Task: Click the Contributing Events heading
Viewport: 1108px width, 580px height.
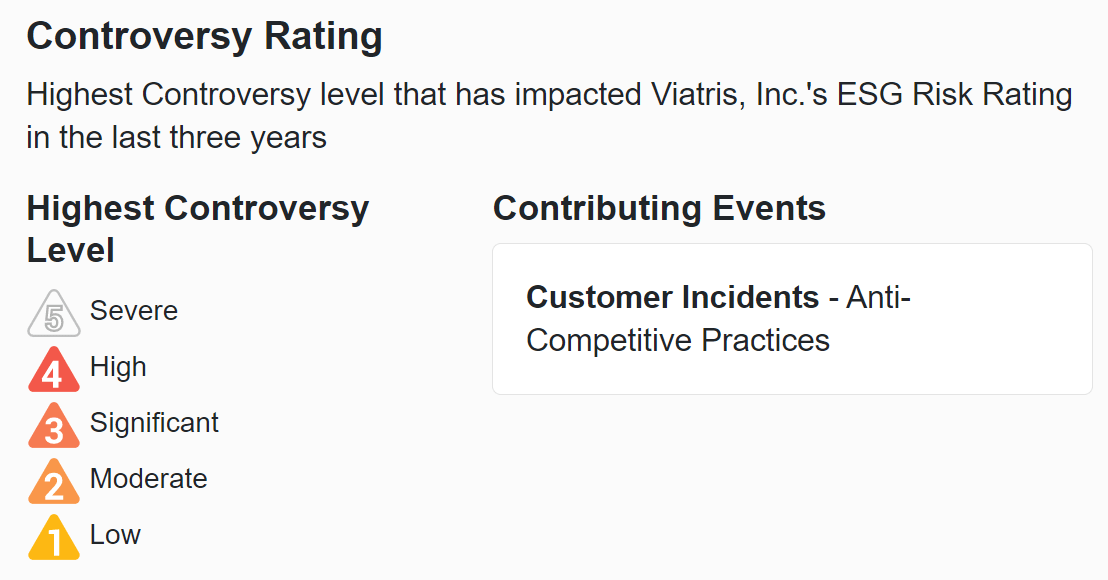Action: coord(659,208)
